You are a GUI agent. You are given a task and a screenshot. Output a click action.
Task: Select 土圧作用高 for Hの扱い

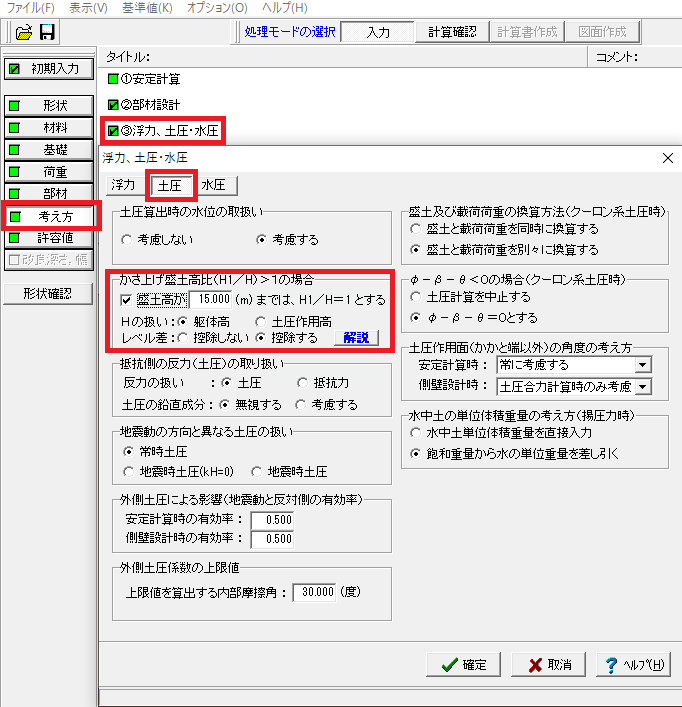(260, 322)
